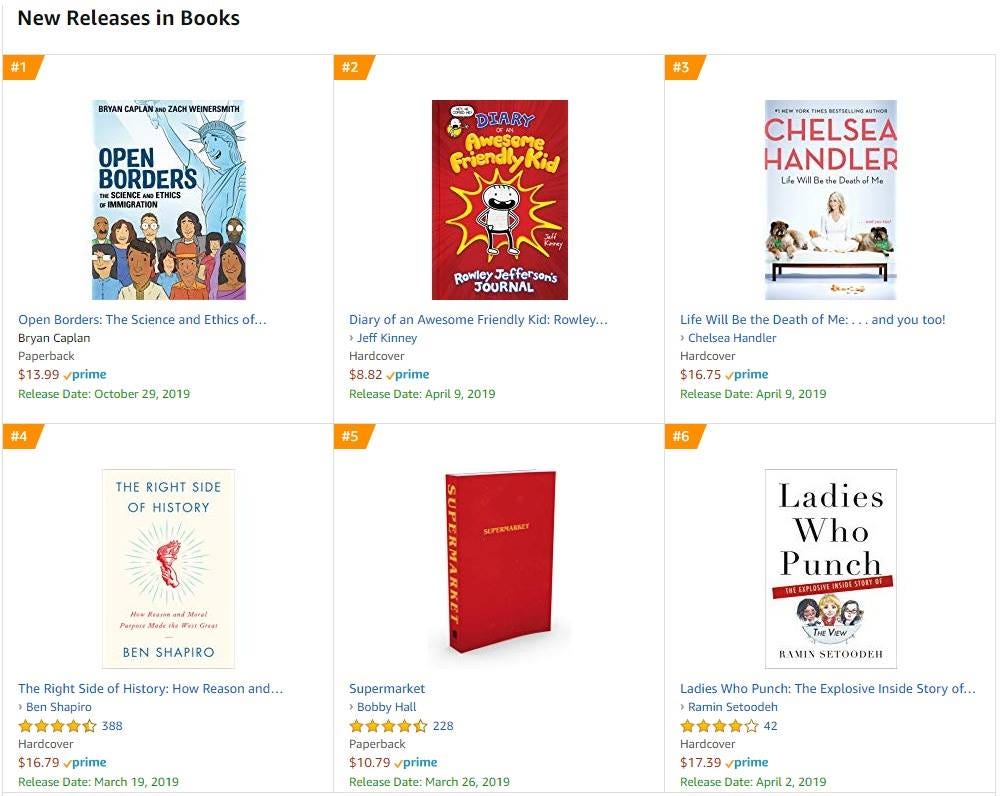Expand the author chevron beside Jeff Kinney
Screen dimensions: 1007x796
(x=354, y=337)
